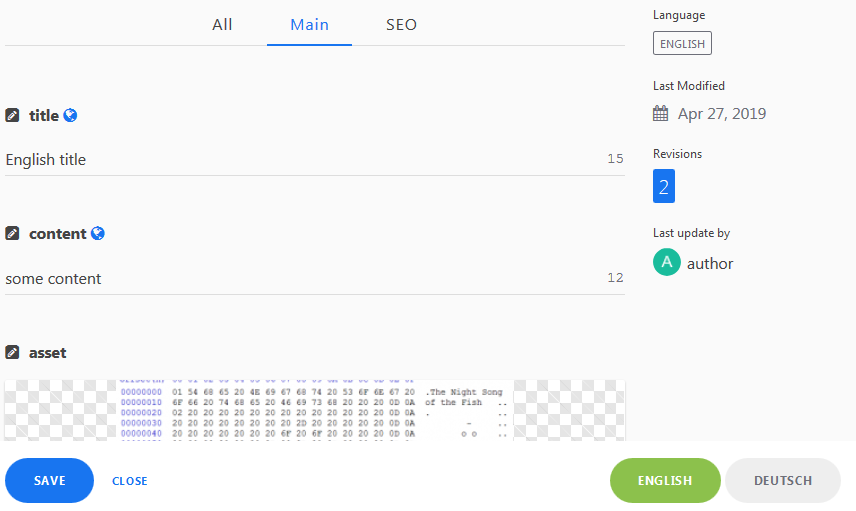Click the content character count 12
Viewport: 856px width, 511px height.
click(x=615, y=277)
